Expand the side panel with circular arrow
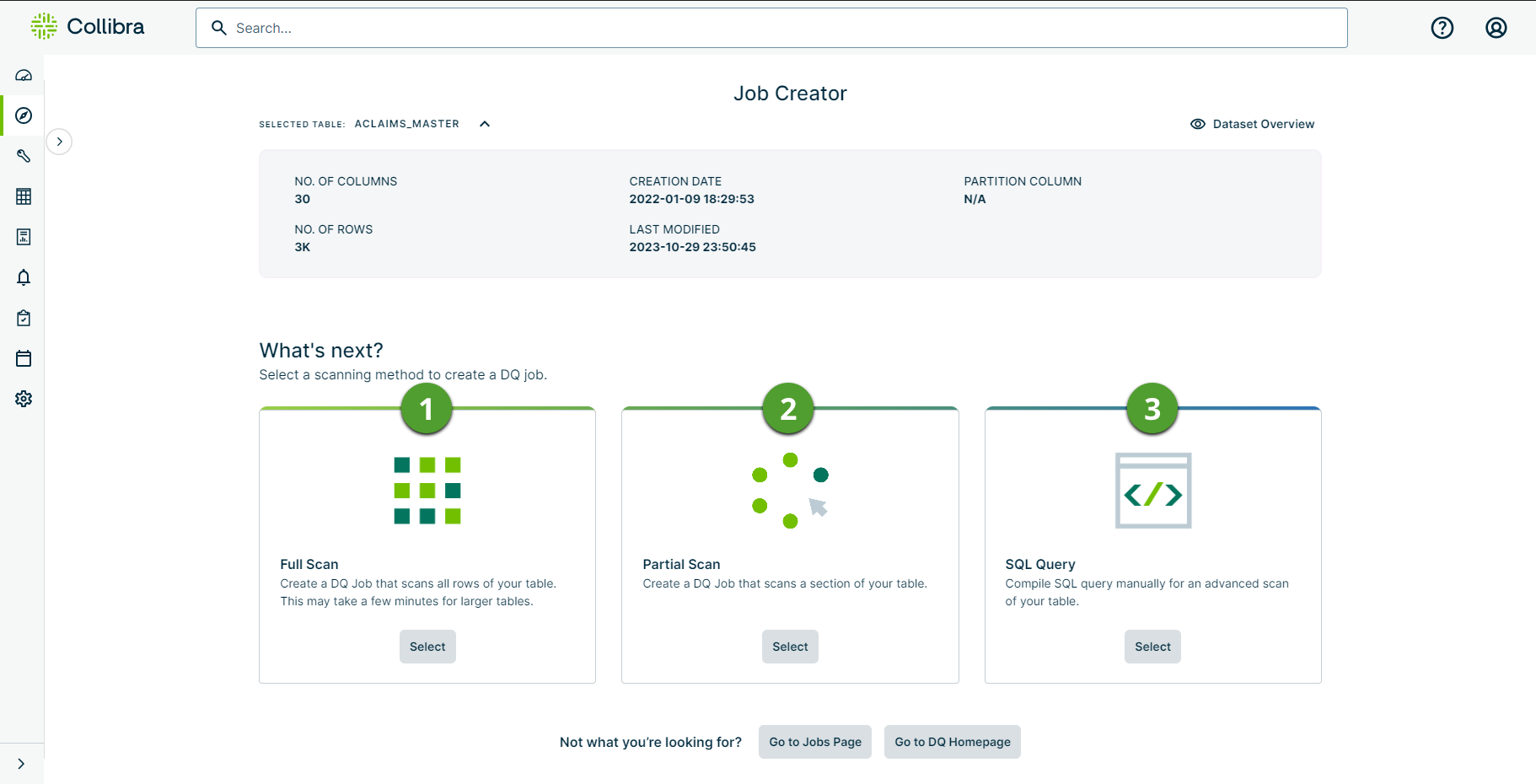 click(x=59, y=142)
